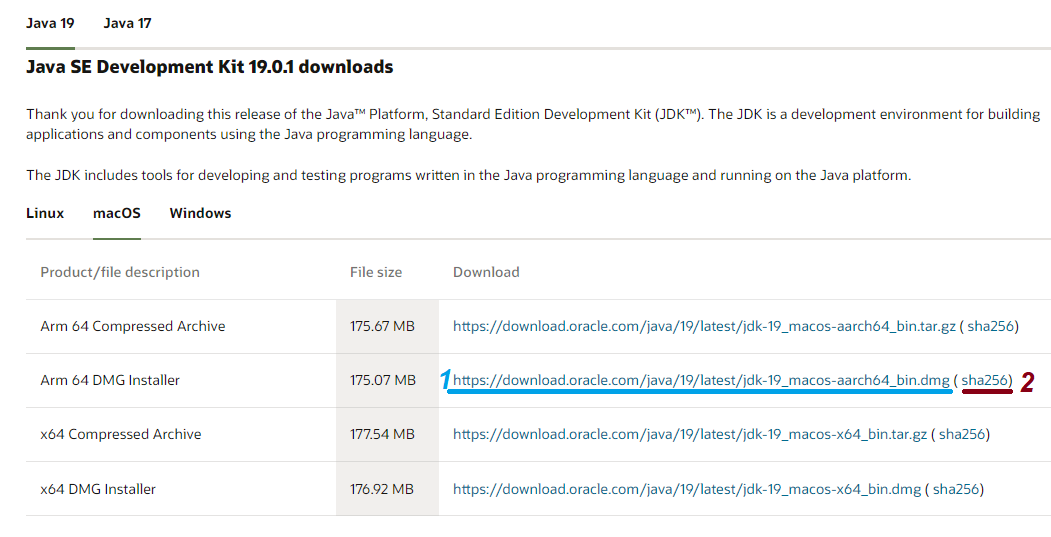Select the Windows platform tab
The image size is (1051, 537).
click(200, 213)
